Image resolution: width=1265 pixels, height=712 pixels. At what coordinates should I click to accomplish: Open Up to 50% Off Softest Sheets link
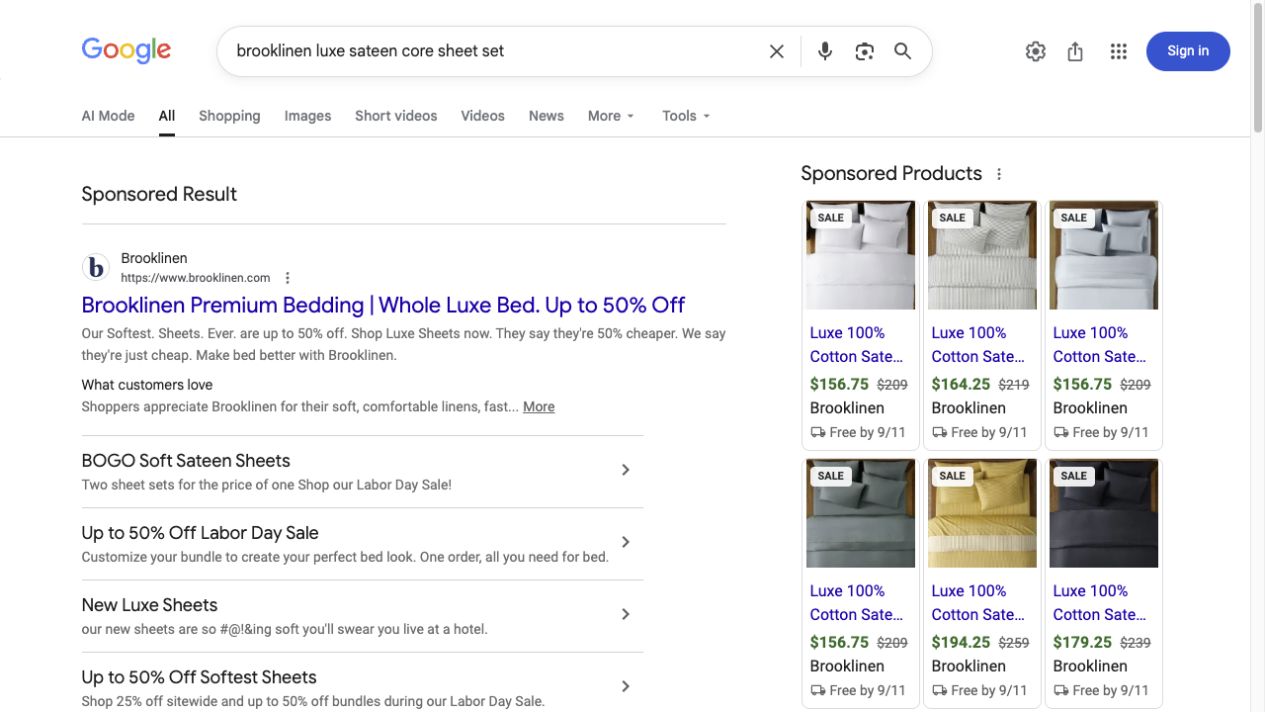[x=199, y=677]
